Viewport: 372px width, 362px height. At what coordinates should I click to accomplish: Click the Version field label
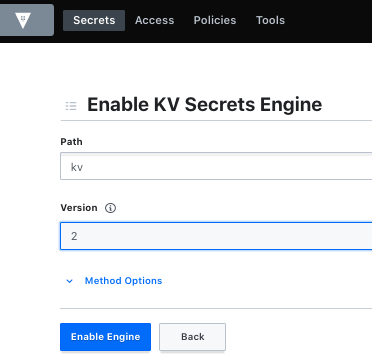[x=79, y=208]
